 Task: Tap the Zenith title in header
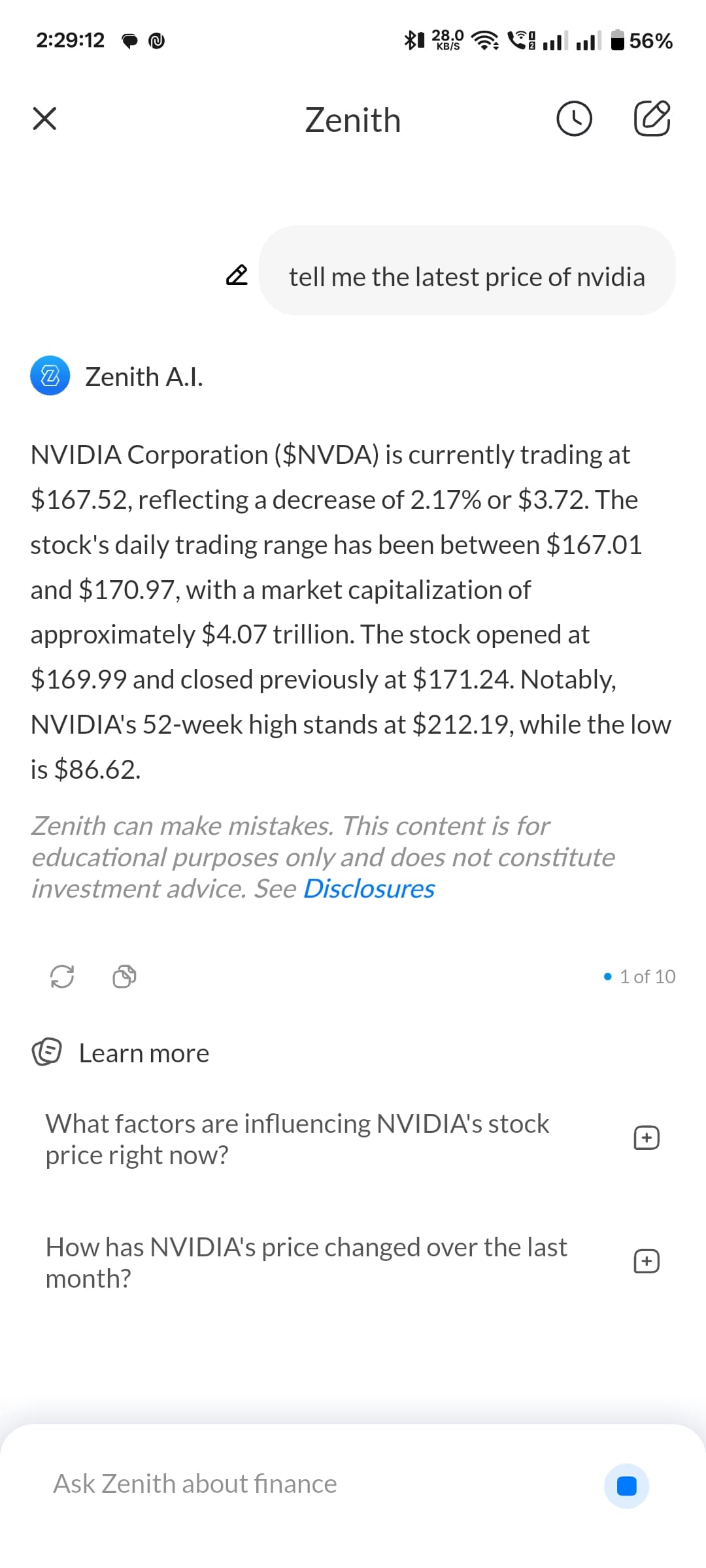point(353,120)
